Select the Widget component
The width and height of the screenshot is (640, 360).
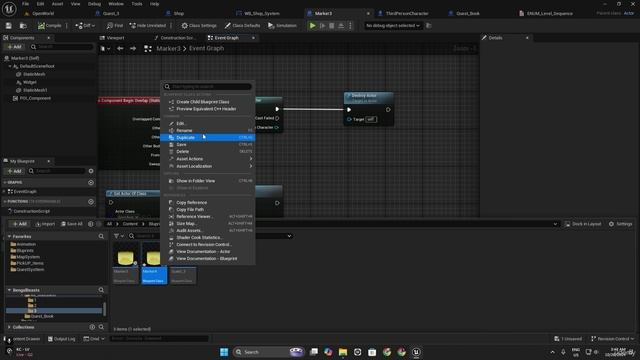pyautogui.click(x=29, y=82)
